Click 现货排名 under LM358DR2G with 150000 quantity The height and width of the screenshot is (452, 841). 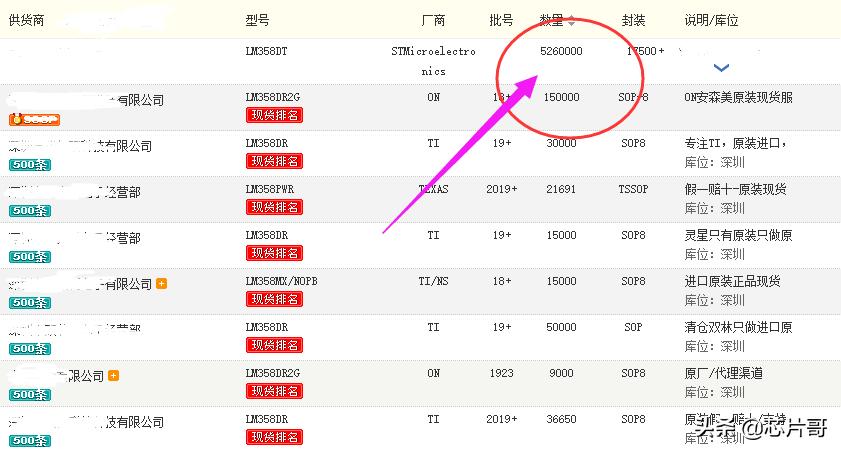[x=274, y=115]
